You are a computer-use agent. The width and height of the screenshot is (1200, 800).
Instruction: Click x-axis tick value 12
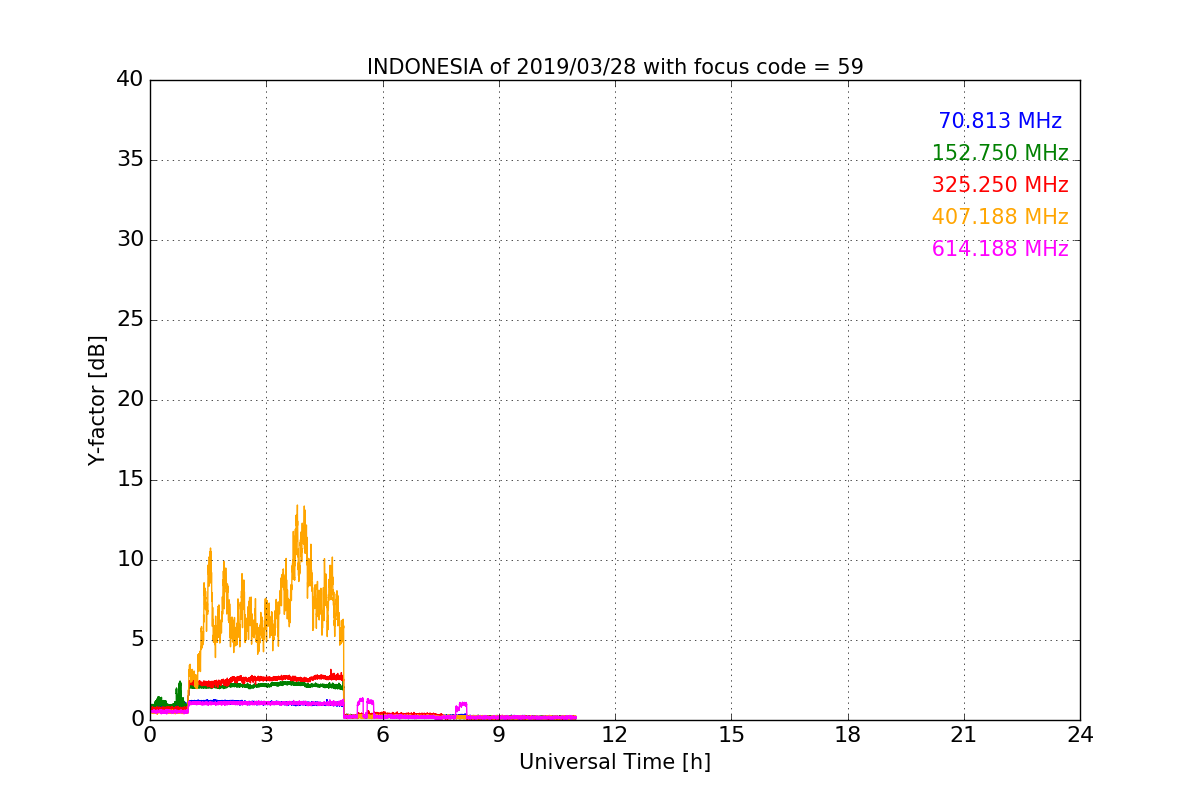tap(615, 735)
